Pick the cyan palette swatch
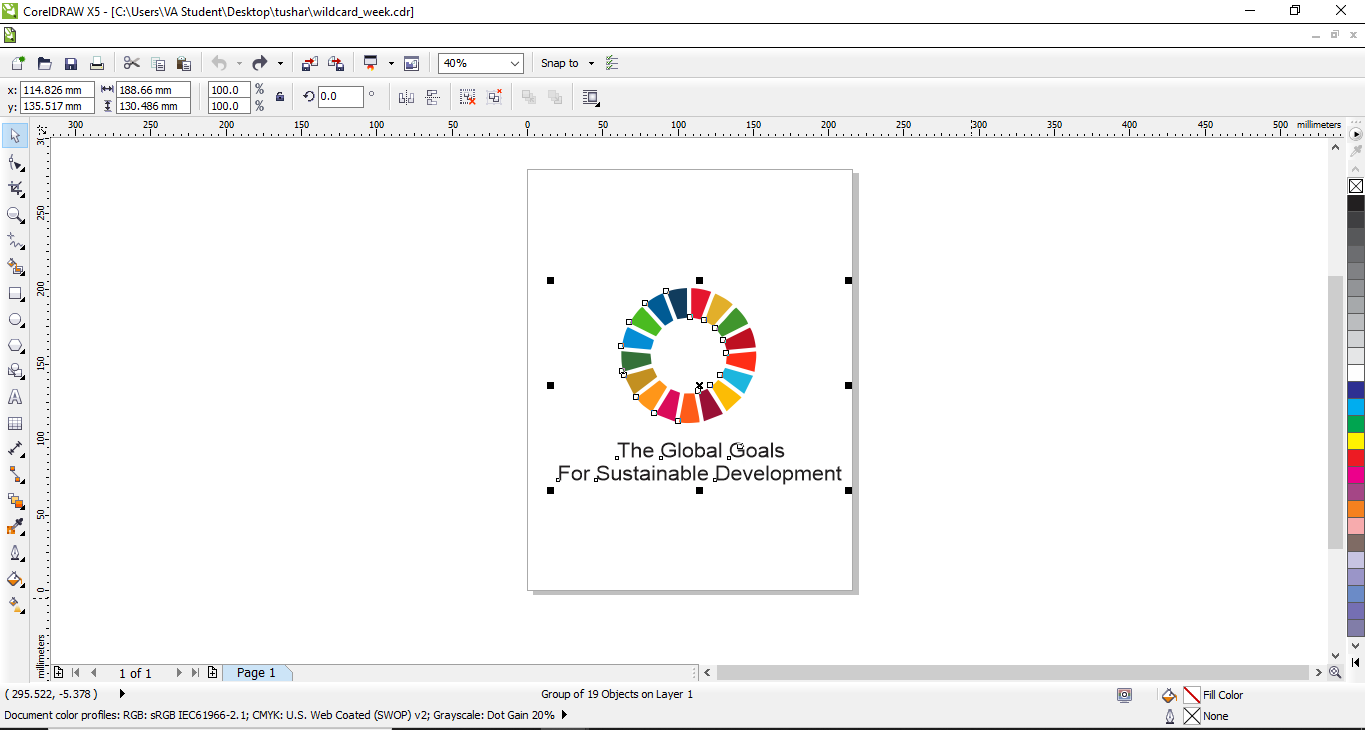 1356,407
